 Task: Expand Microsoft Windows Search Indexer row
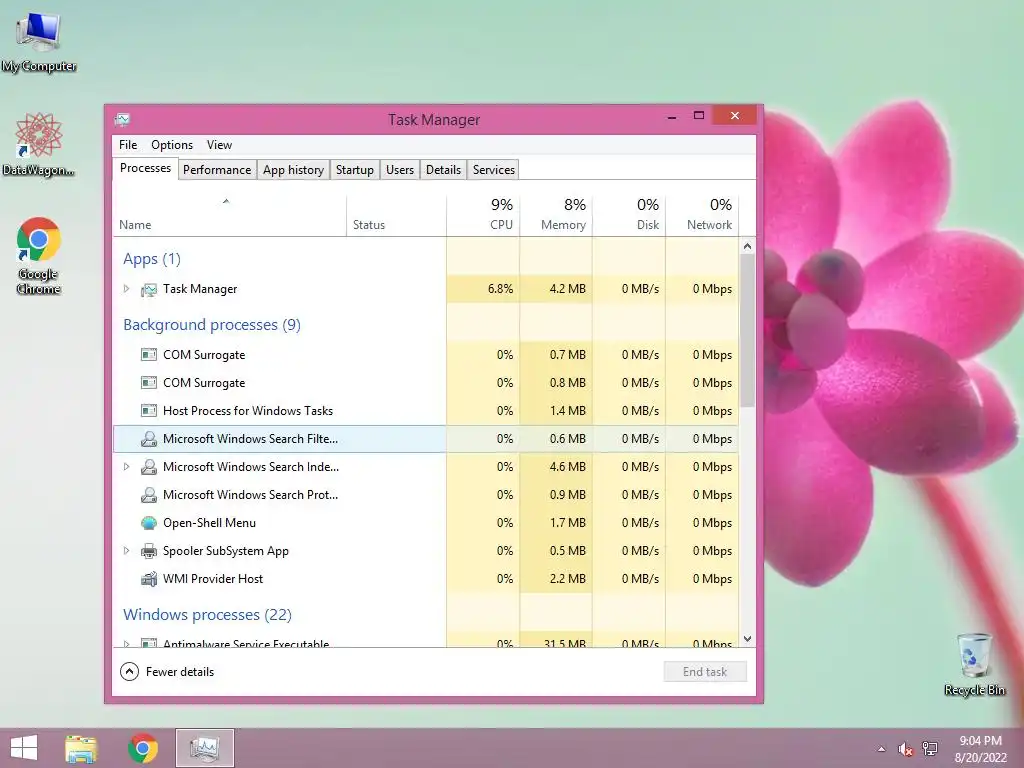pyautogui.click(x=127, y=467)
